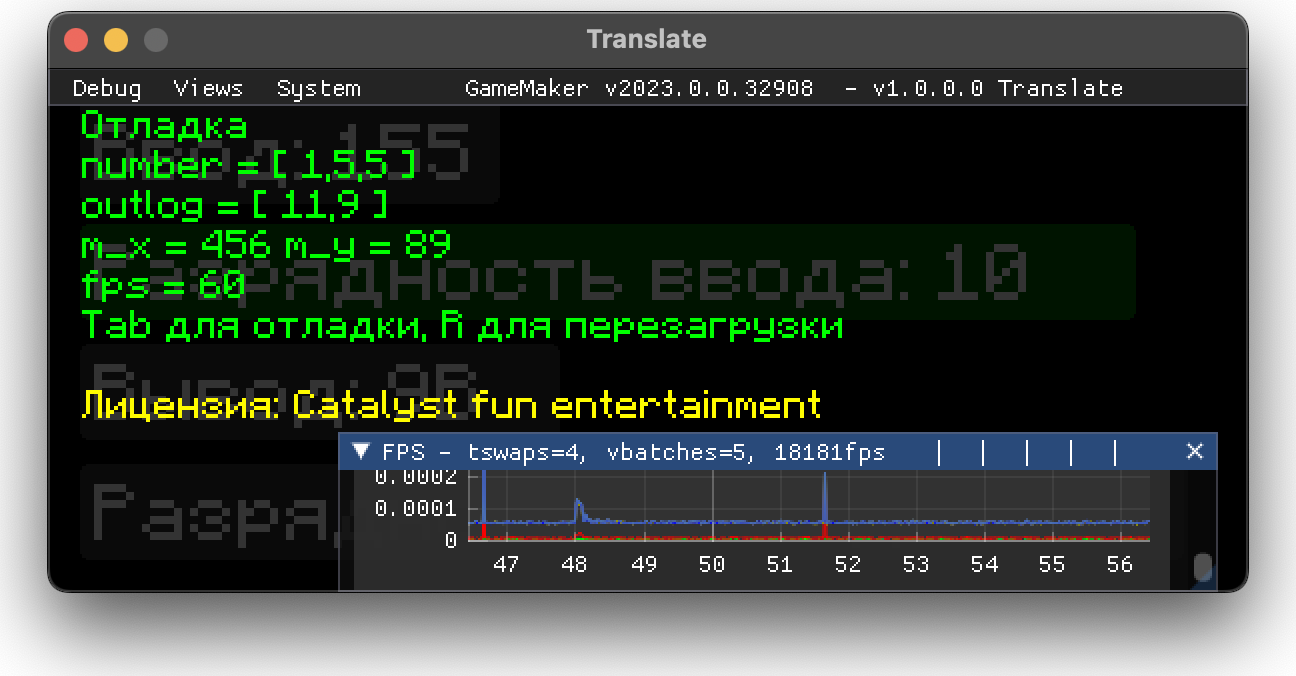This screenshot has height=676, width=1296.
Task: Open the Views menu
Action: point(208,88)
